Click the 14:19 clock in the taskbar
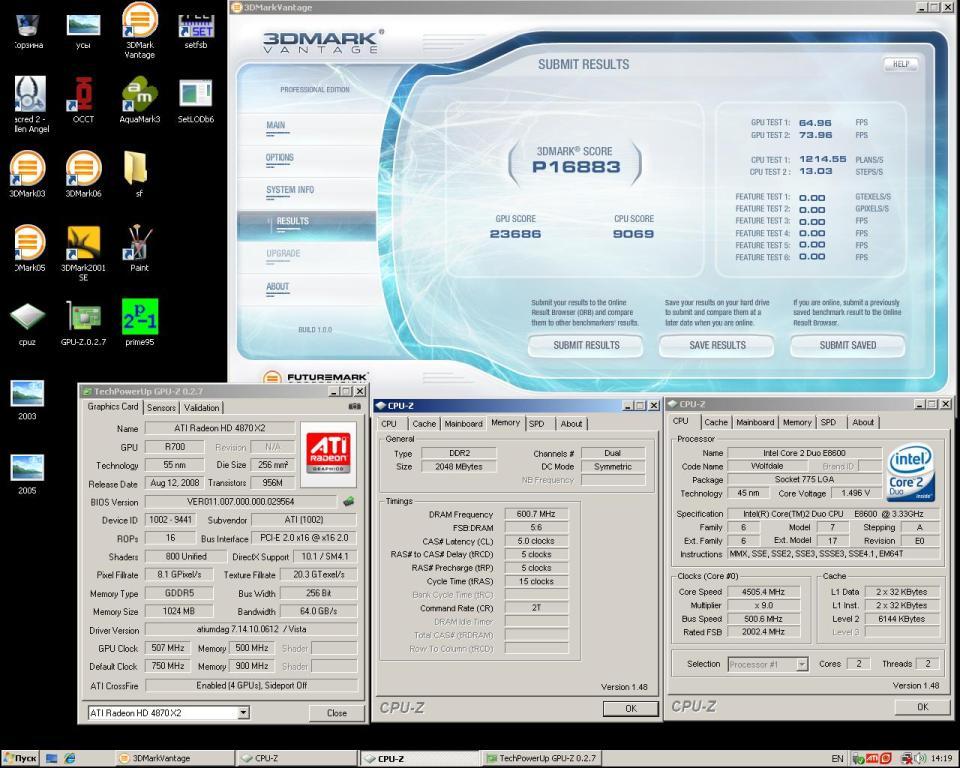Screen dimensions: 960x768 pos(942,758)
